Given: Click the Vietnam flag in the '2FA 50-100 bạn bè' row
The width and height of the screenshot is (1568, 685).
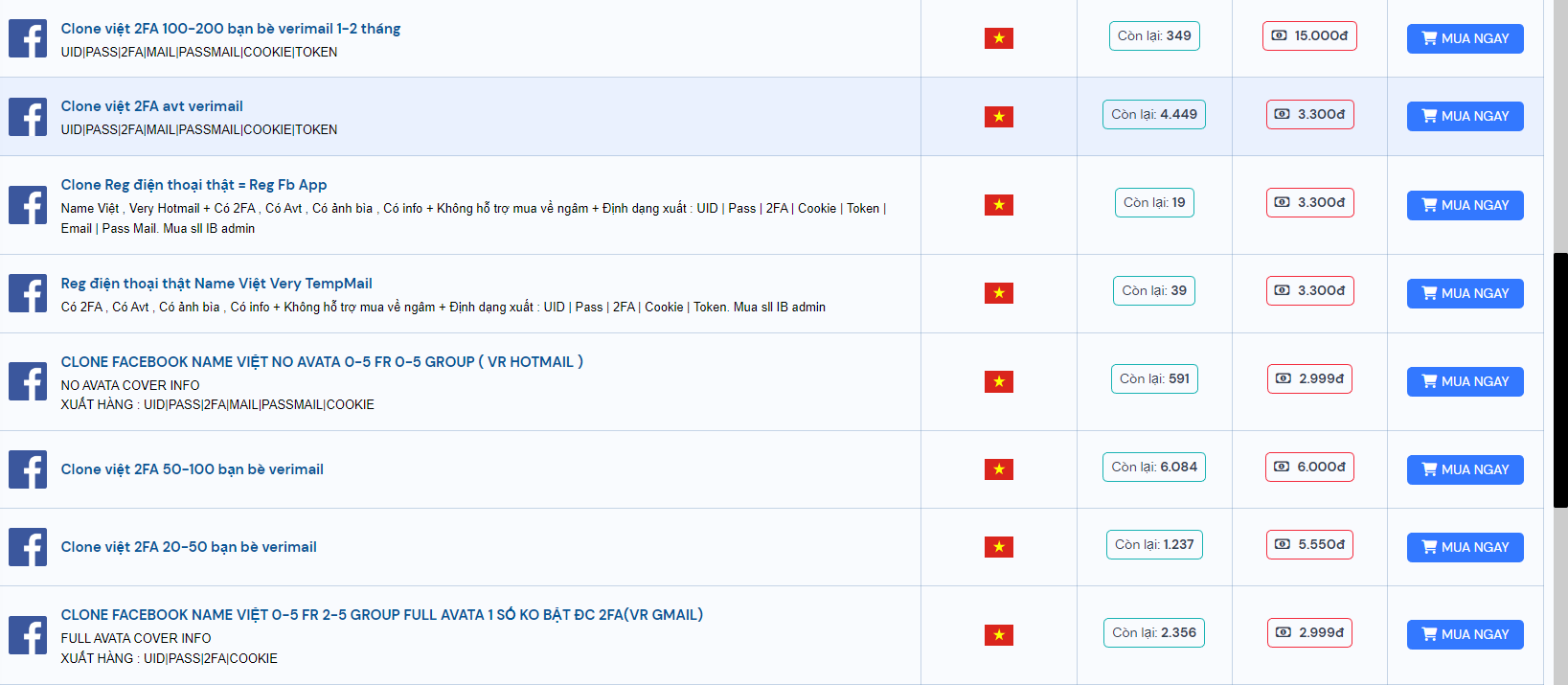Looking at the screenshot, I should [999, 469].
